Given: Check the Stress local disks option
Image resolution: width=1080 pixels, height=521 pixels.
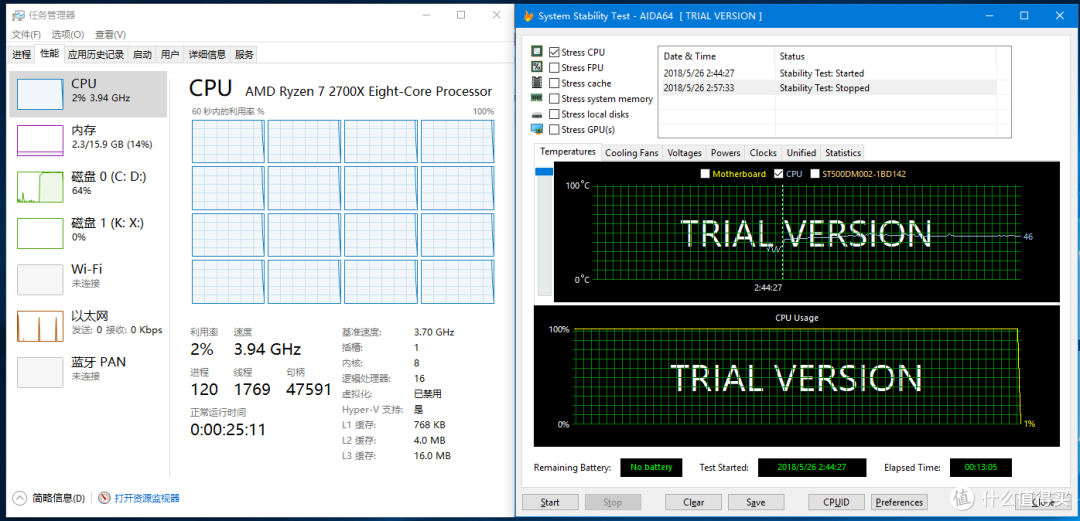Looking at the screenshot, I should pyautogui.click(x=554, y=114).
